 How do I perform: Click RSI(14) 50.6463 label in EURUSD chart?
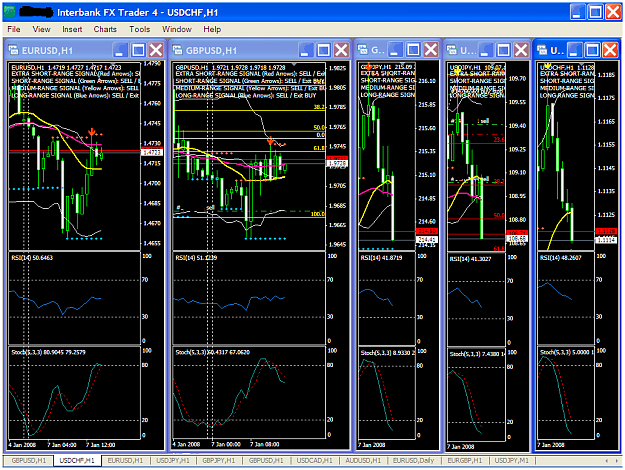[32, 258]
